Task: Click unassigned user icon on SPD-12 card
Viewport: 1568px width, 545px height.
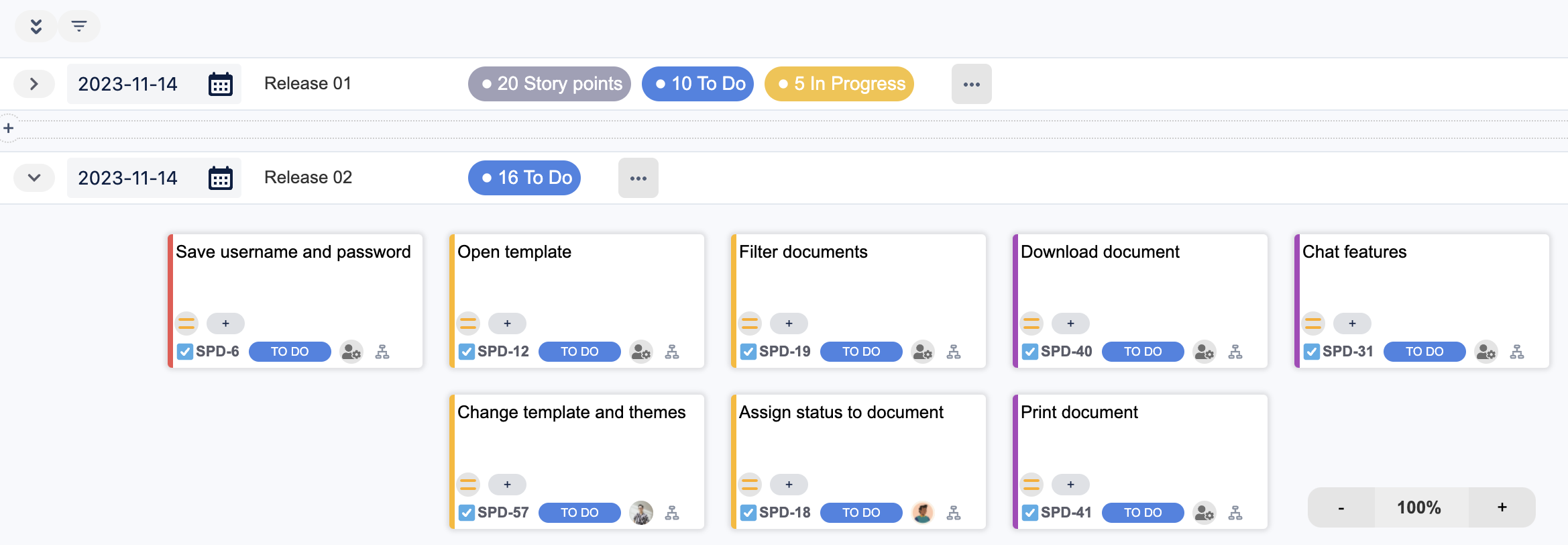Action: click(x=641, y=352)
